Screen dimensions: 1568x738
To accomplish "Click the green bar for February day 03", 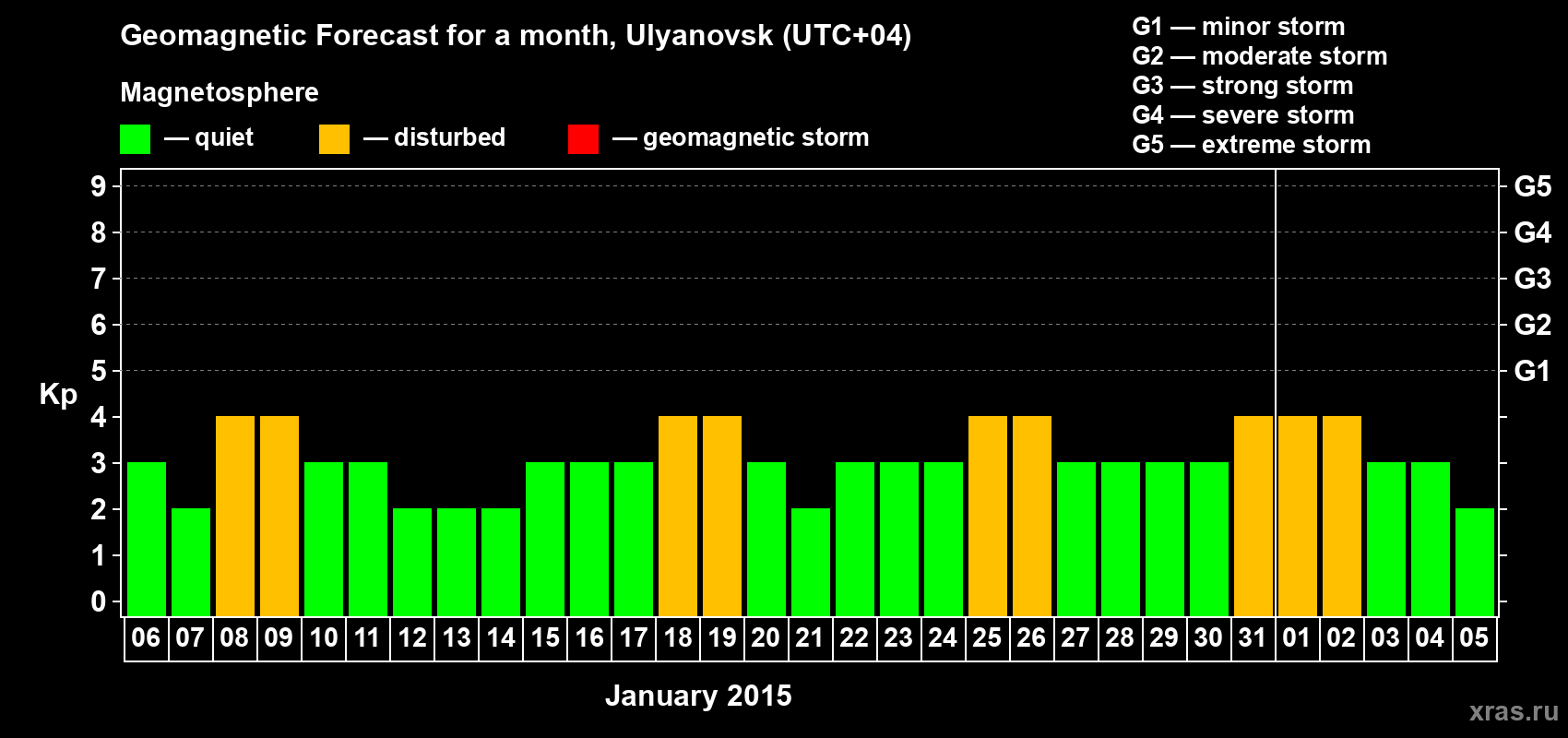I will [1386, 540].
